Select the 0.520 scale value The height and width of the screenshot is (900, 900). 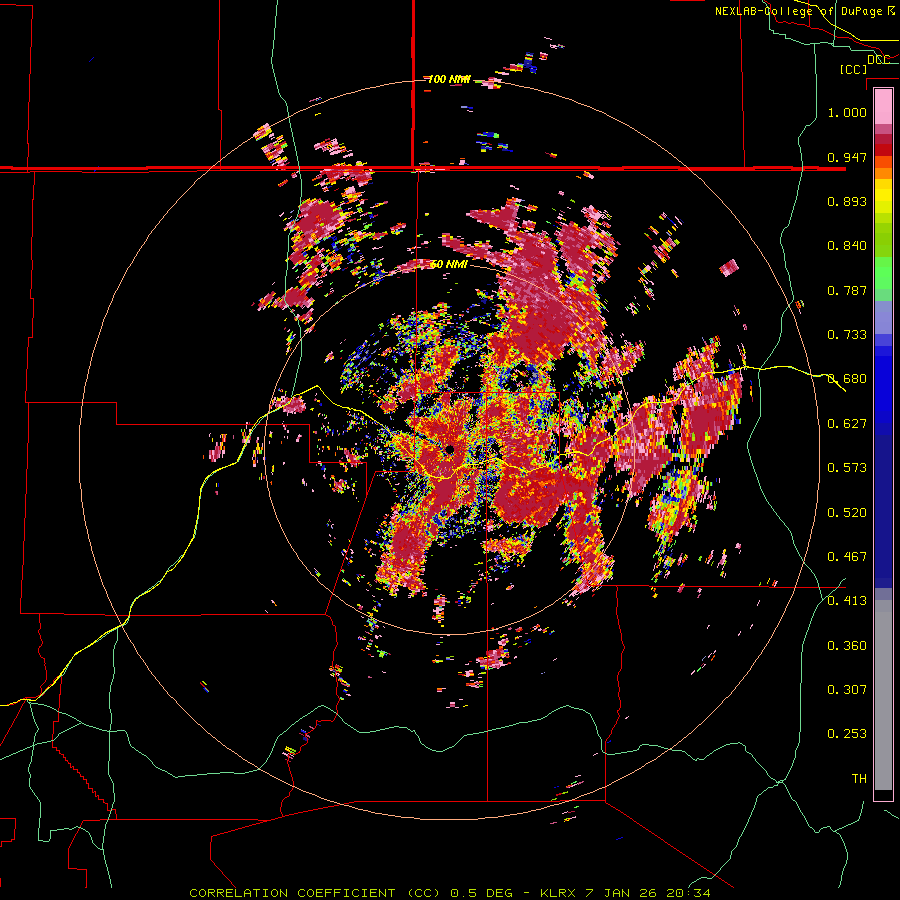[847, 512]
